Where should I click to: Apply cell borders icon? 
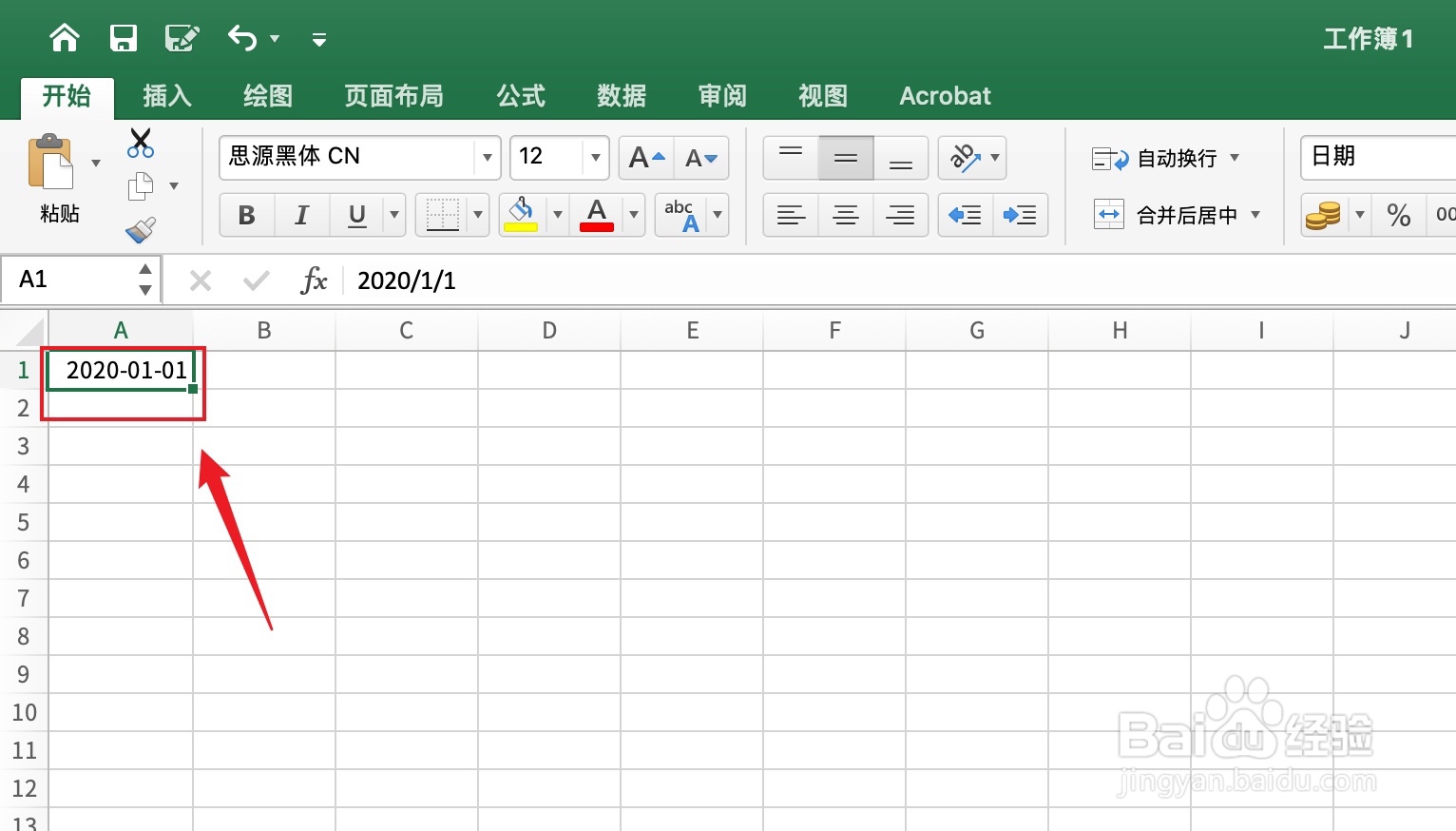pos(443,215)
